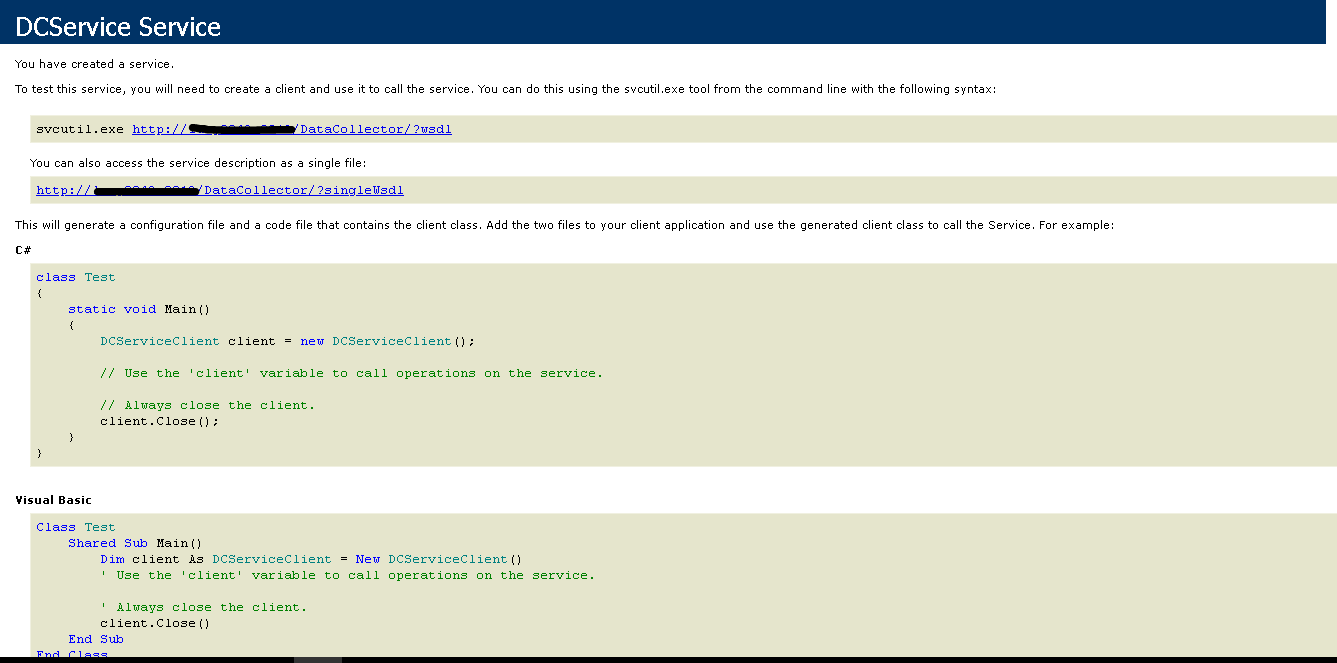1337x663 pixels.
Task: Click "class Test" in the C# code
Action: coord(75,277)
